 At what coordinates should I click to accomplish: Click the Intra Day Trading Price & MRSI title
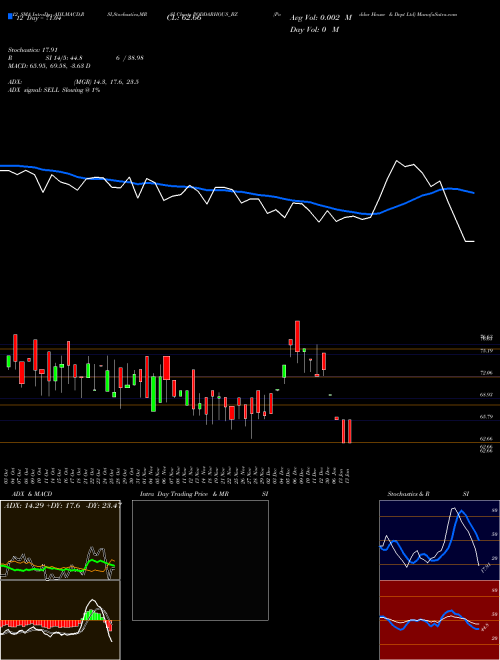[x=204, y=494]
